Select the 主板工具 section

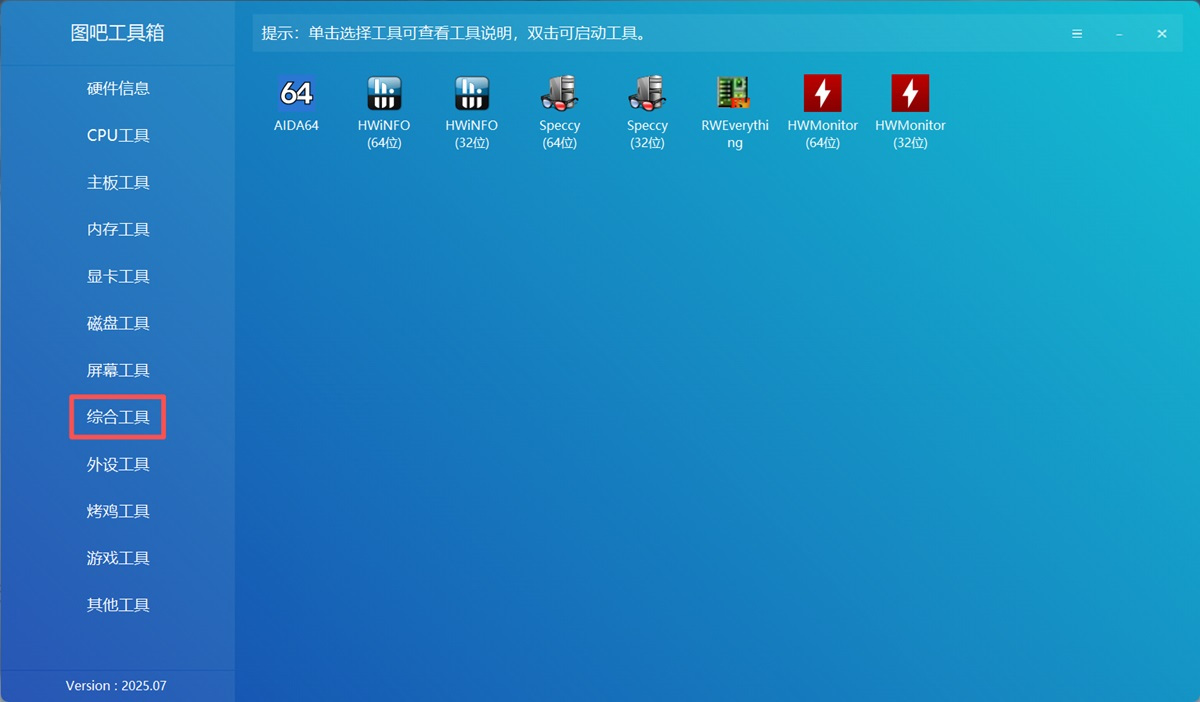(x=117, y=182)
